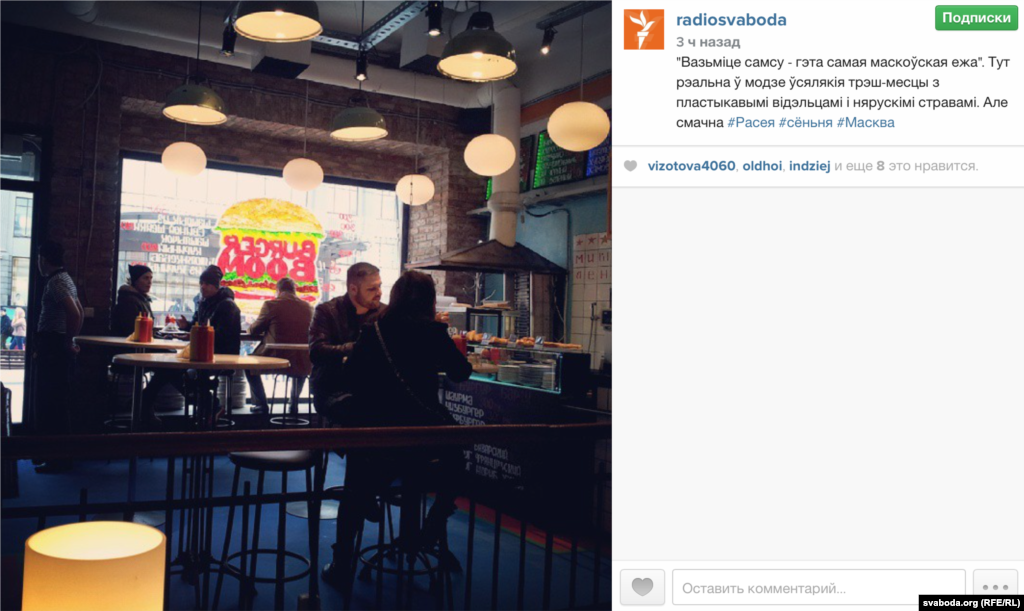Open the radiosvaboda username link
Image resolution: width=1024 pixels, height=611 pixels.
(731, 20)
